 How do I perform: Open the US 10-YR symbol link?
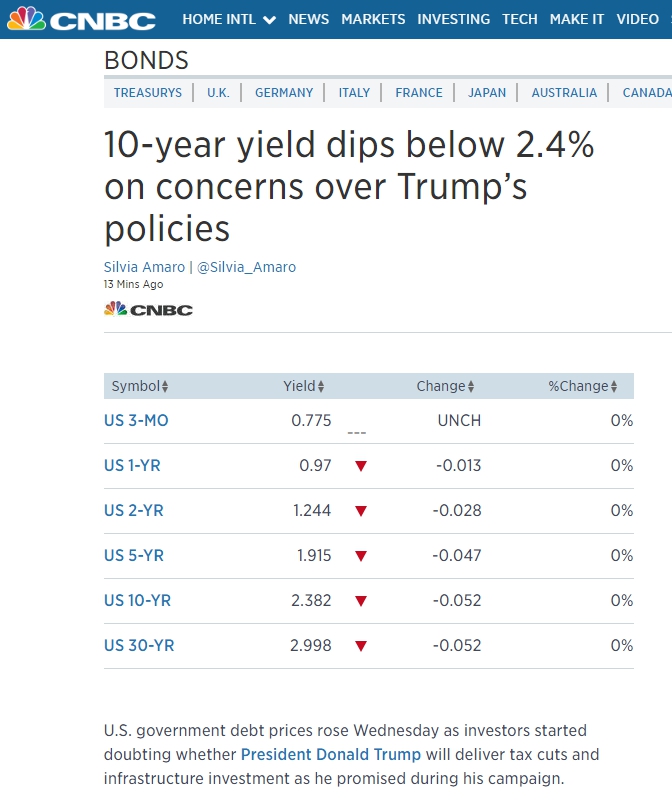[137, 601]
